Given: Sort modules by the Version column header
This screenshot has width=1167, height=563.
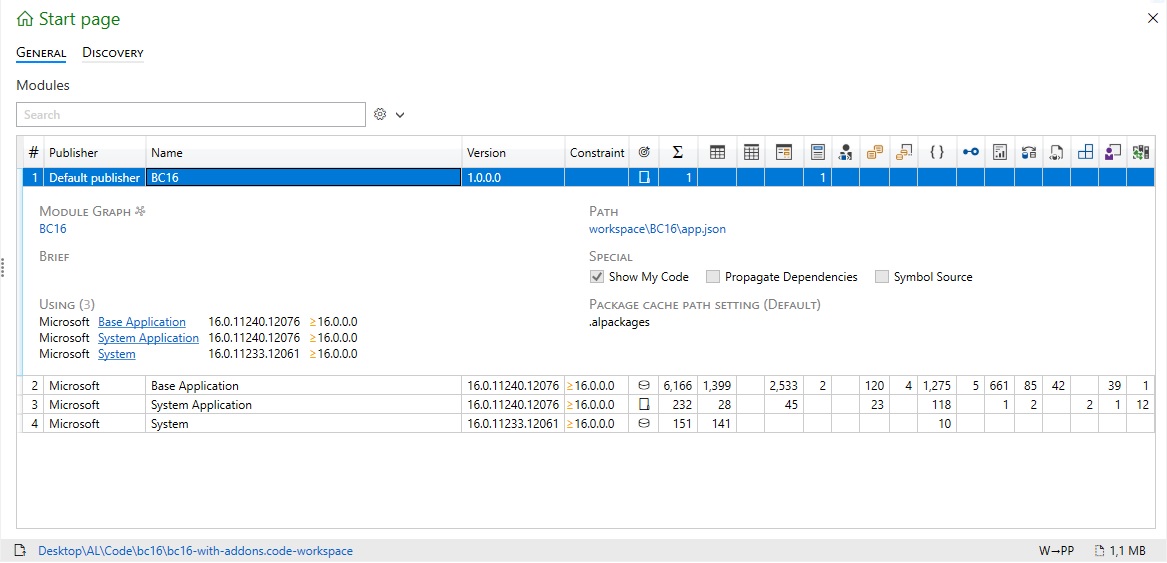Looking at the screenshot, I should click(513, 153).
